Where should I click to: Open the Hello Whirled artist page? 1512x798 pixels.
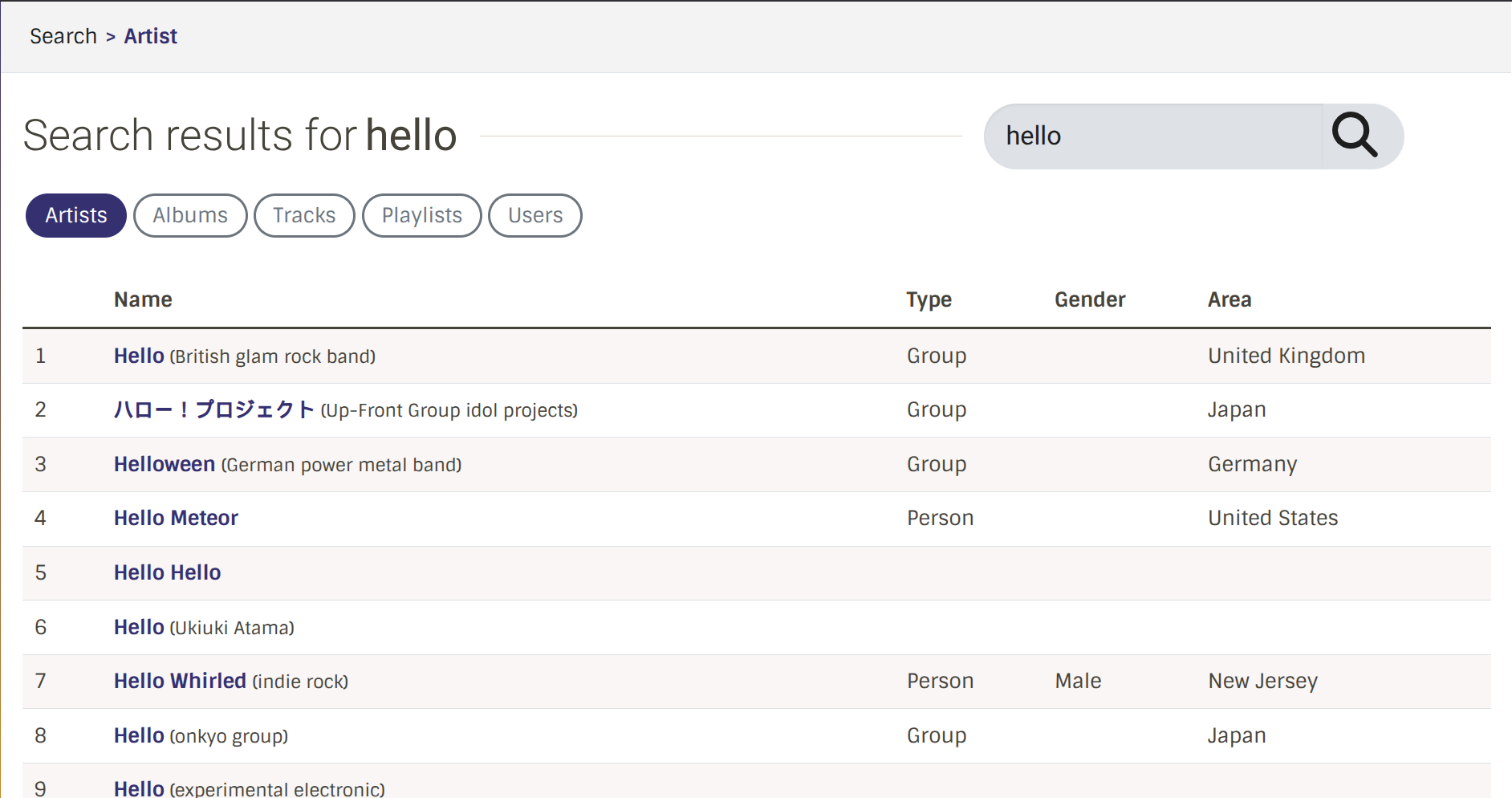coord(180,681)
